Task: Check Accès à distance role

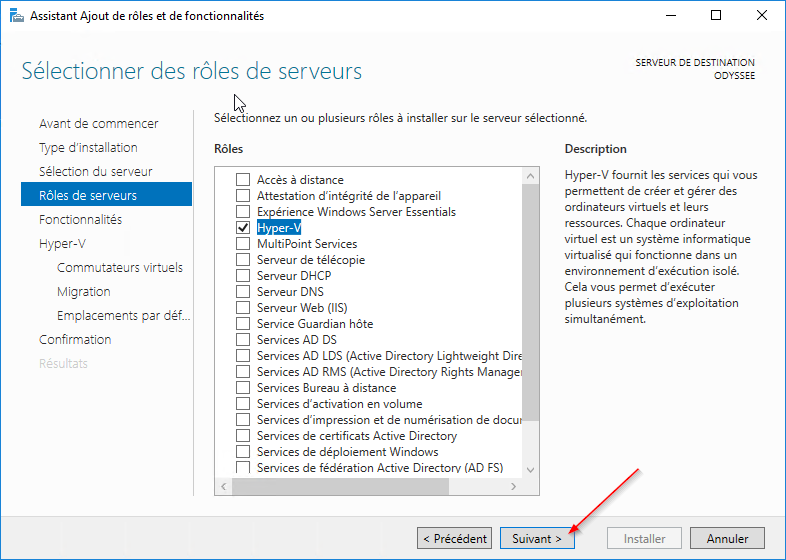Action: (242, 180)
